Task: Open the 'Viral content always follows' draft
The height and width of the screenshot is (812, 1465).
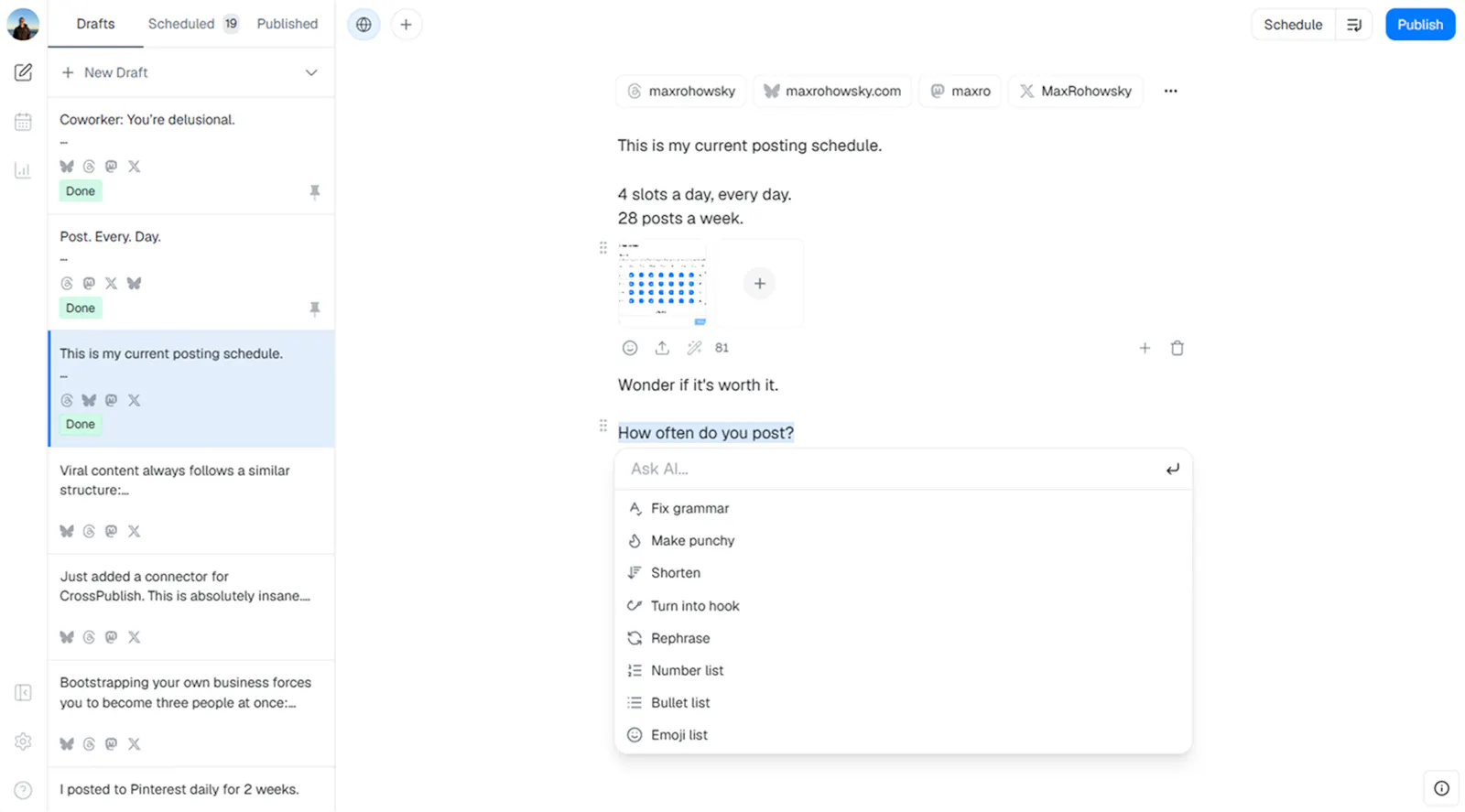Action: pos(191,501)
